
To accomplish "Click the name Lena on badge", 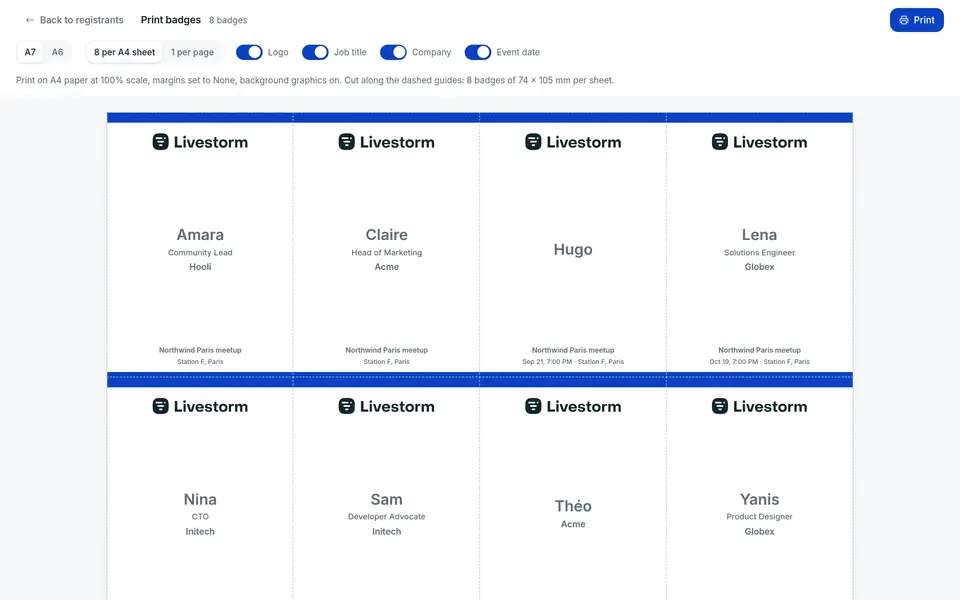I will pos(759,234).
